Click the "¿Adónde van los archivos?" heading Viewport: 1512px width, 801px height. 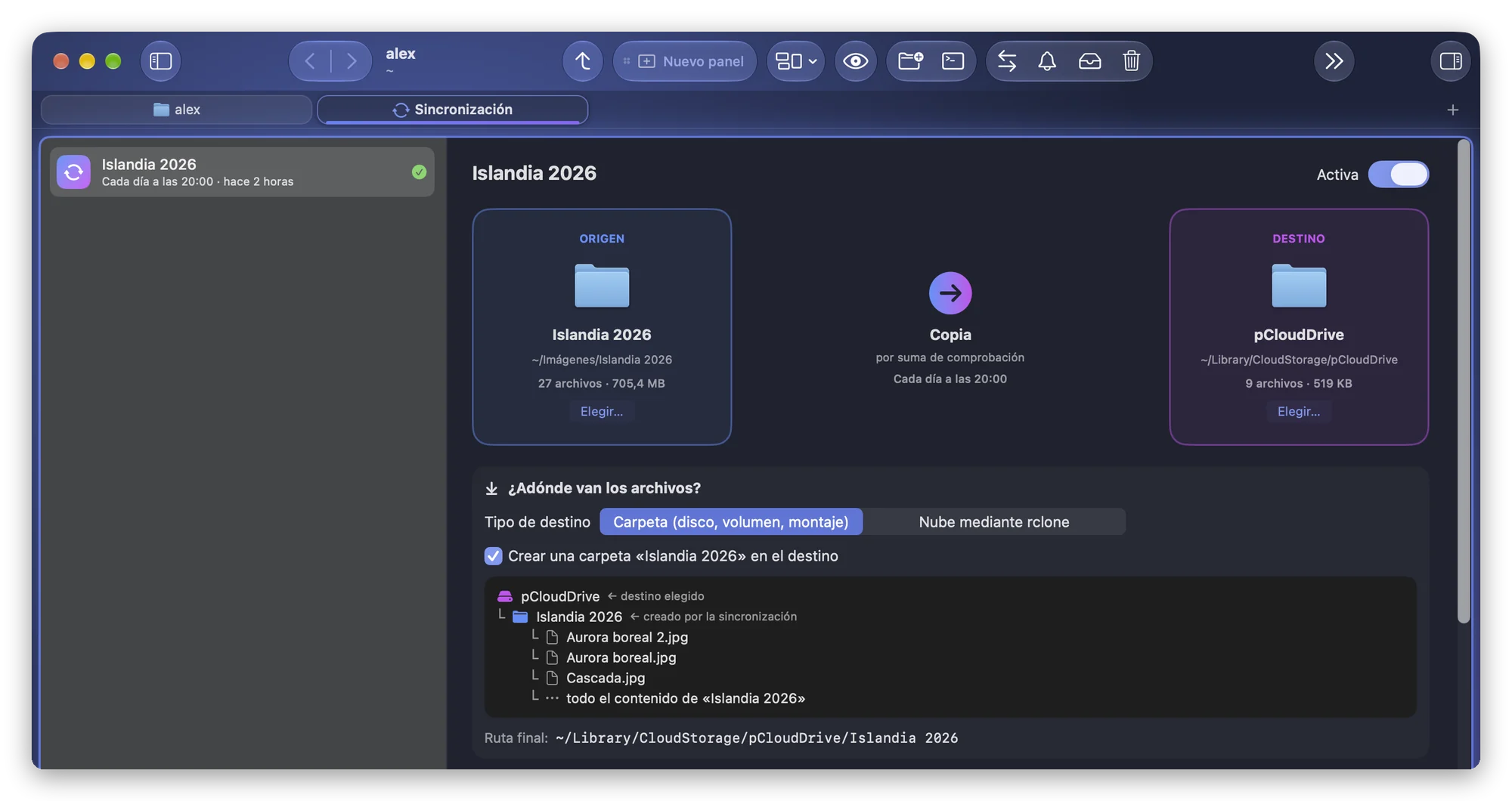604,489
